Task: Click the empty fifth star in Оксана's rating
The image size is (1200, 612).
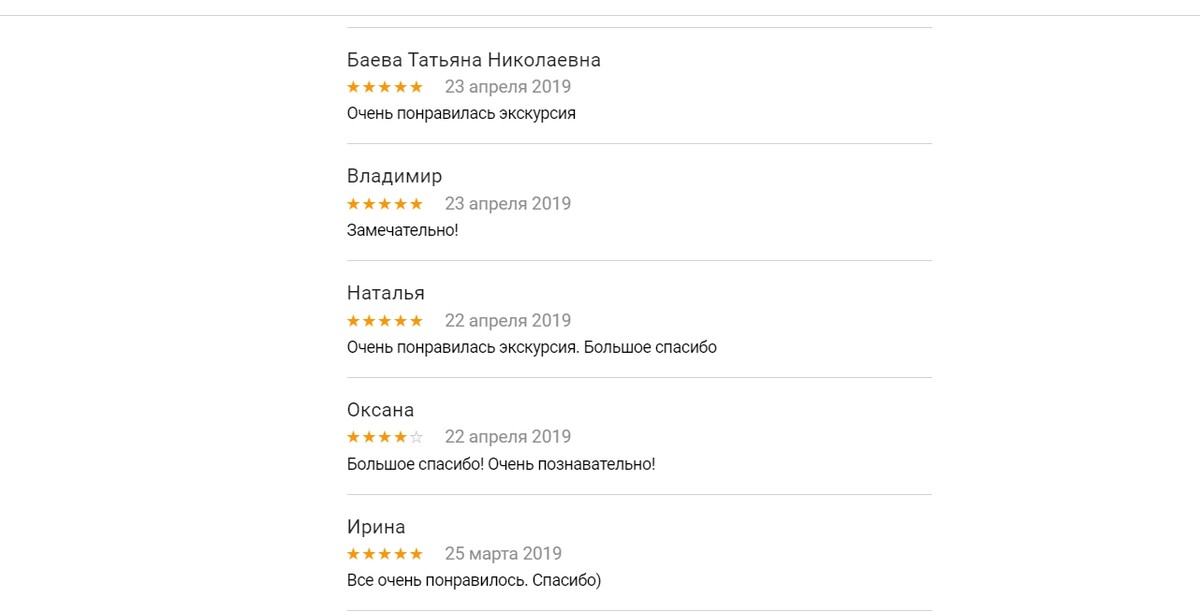Action: [417, 437]
